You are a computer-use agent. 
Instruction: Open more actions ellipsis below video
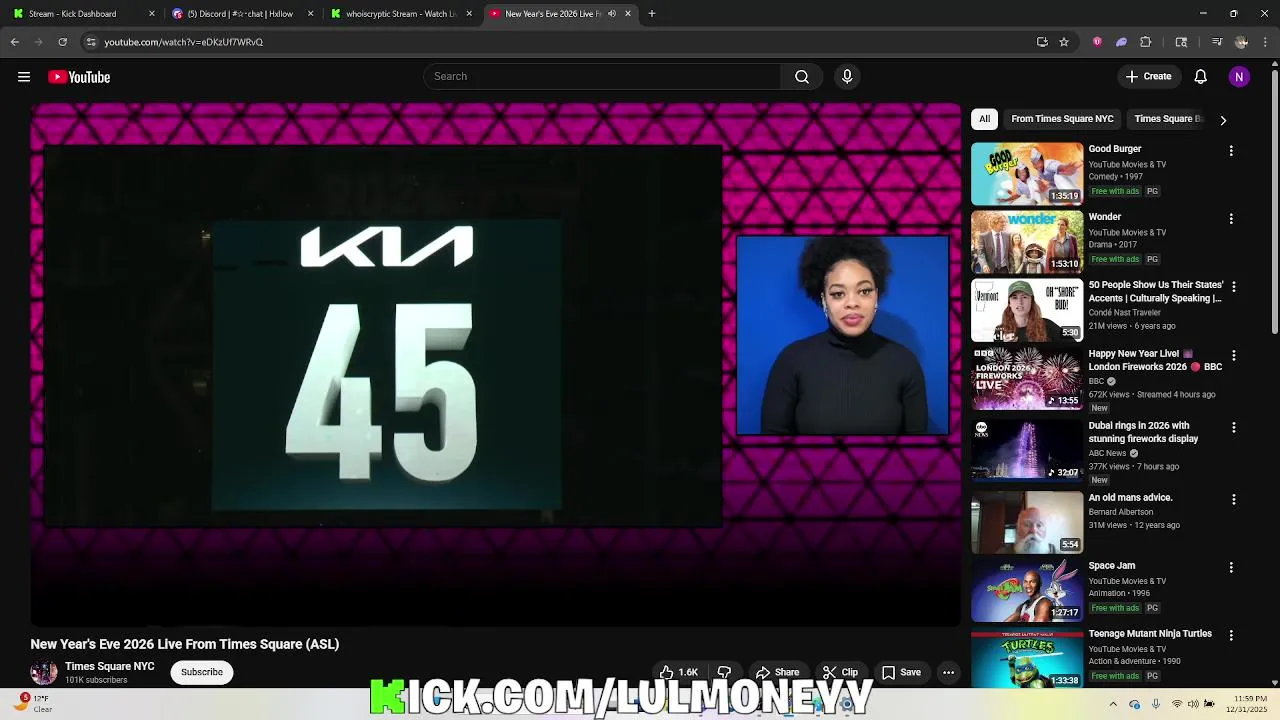tap(948, 672)
